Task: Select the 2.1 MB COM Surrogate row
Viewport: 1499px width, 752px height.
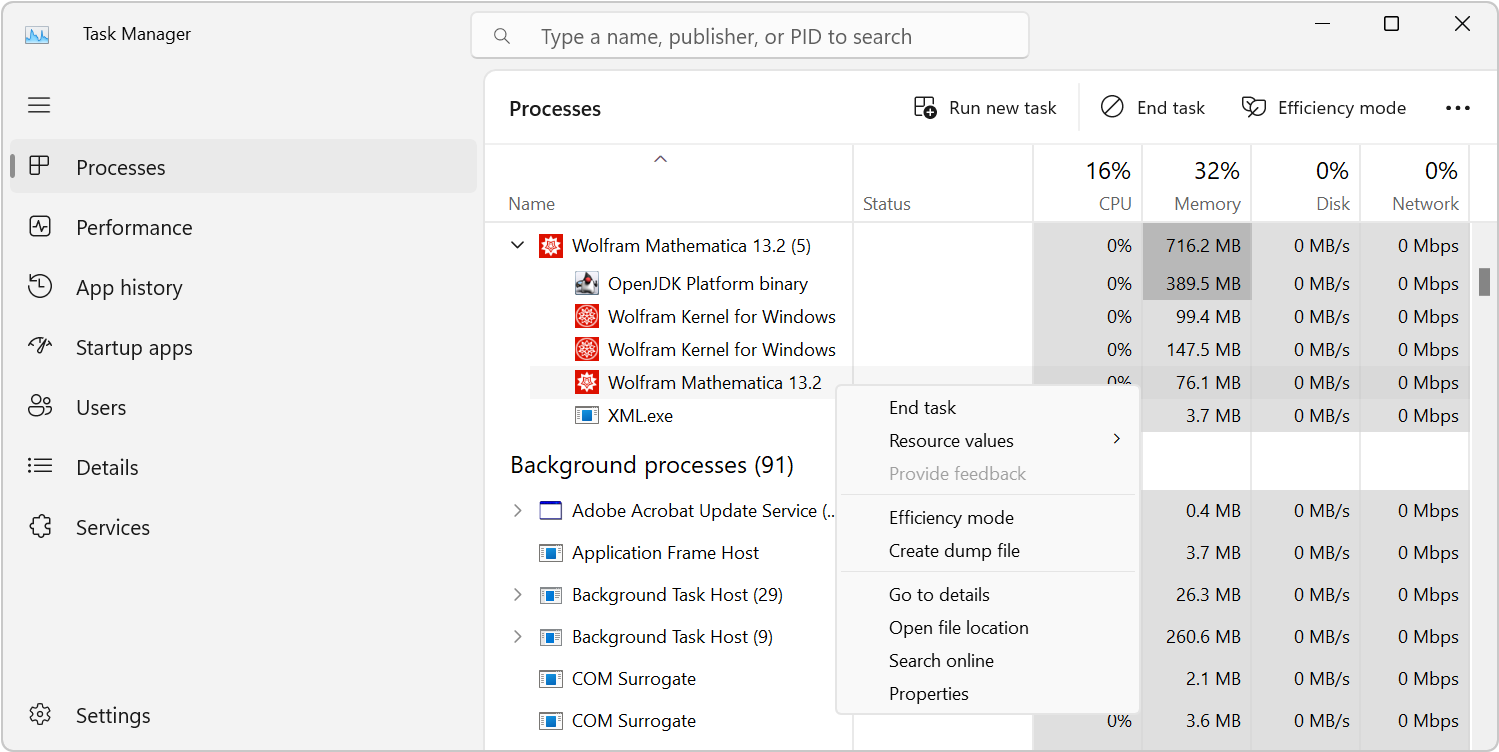Action: (977, 679)
